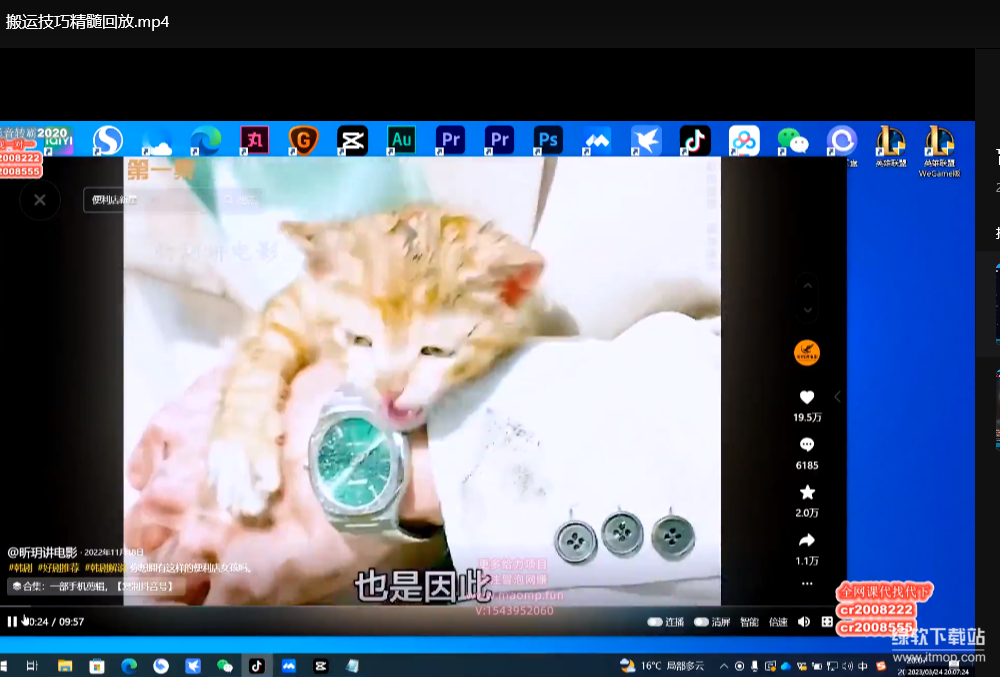The height and width of the screenshot is (677, 1000).
Task: Switch to CapCut on the taskbar
Action: [320, 666]
